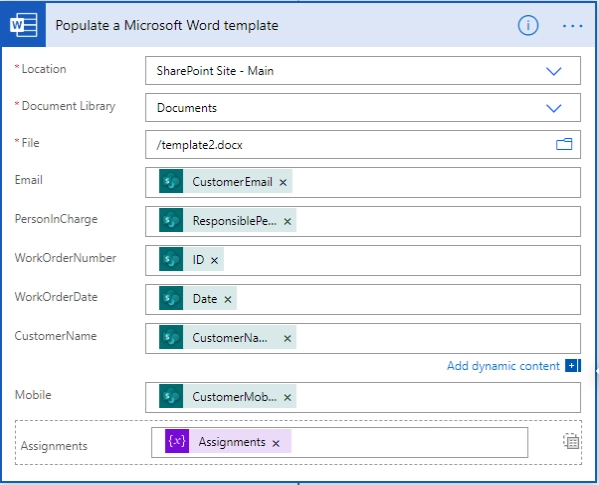Switch Assignments to array input mode icon

point(571,441)
